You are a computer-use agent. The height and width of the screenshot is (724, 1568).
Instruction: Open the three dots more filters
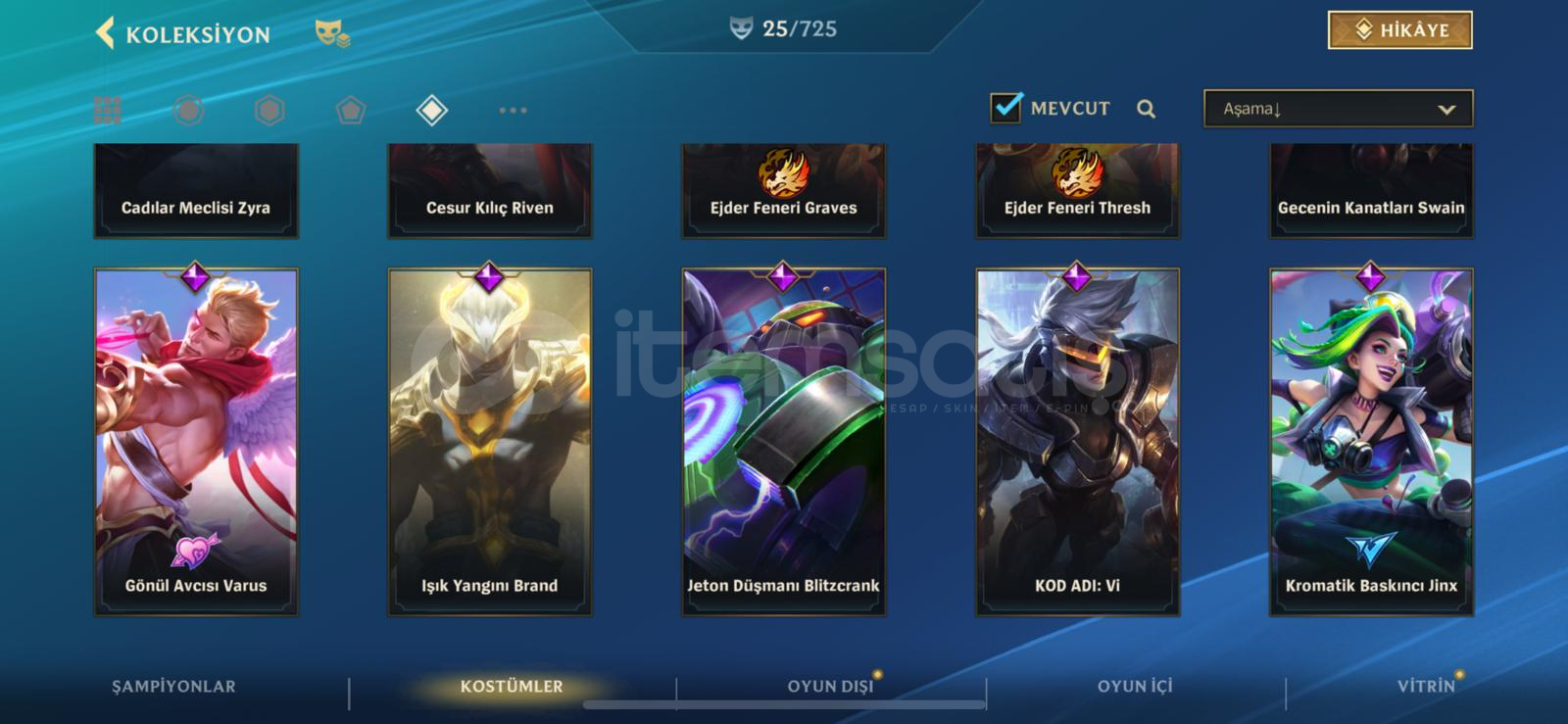click(x=513, y=110)
